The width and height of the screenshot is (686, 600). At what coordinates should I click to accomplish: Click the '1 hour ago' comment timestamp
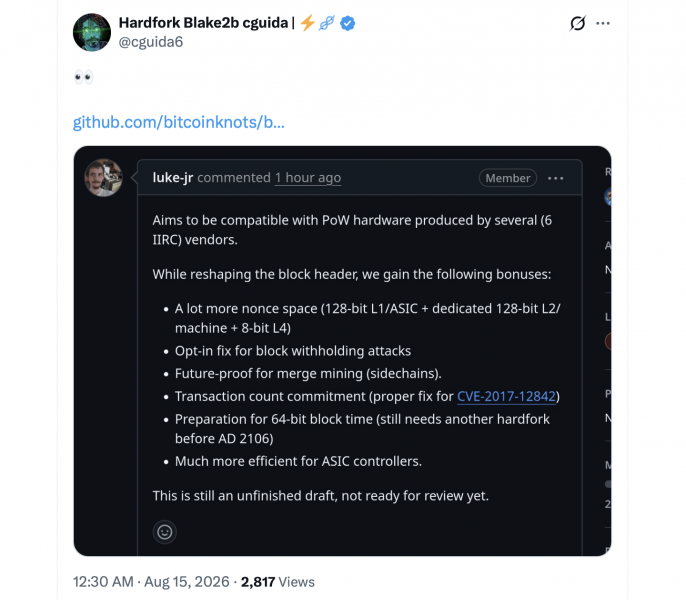pos(308,178)
